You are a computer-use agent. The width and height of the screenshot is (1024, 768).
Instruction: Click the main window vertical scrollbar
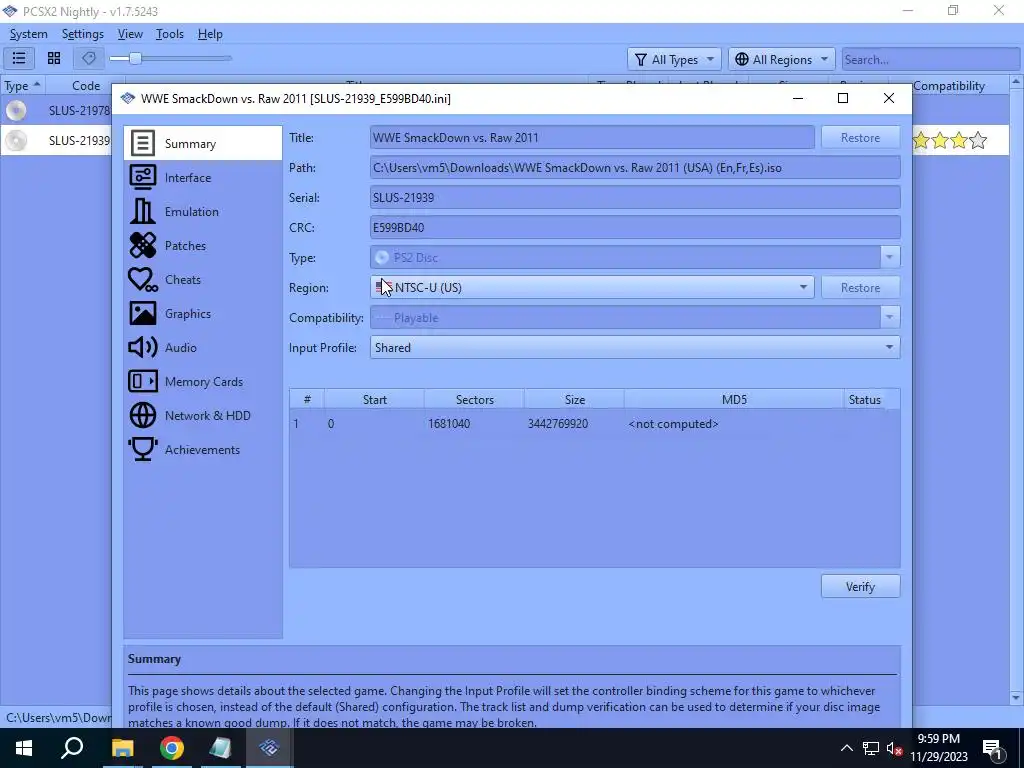coord(1016,391)
